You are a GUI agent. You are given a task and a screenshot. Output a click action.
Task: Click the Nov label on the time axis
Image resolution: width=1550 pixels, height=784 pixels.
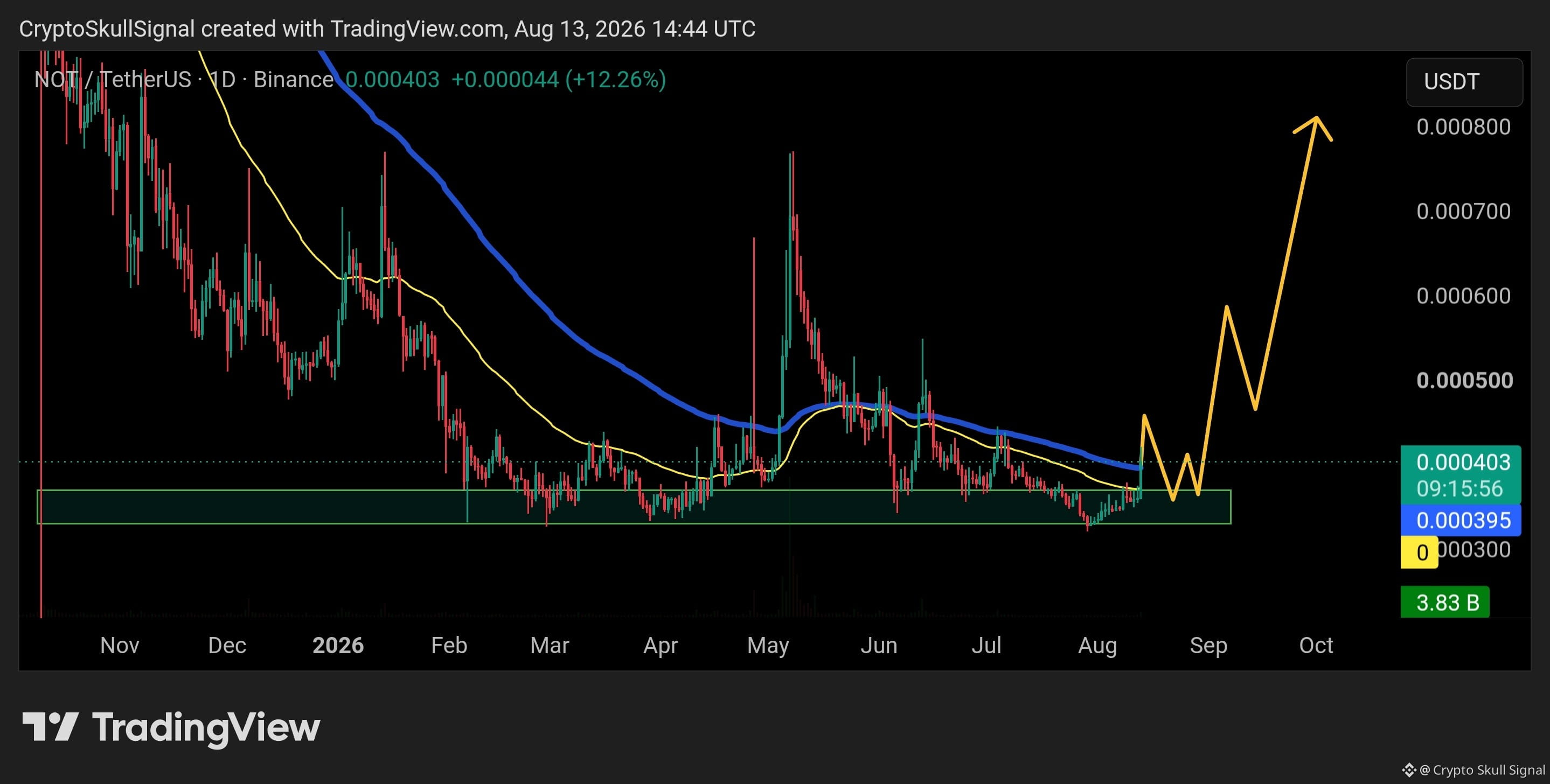coord(120,645)
